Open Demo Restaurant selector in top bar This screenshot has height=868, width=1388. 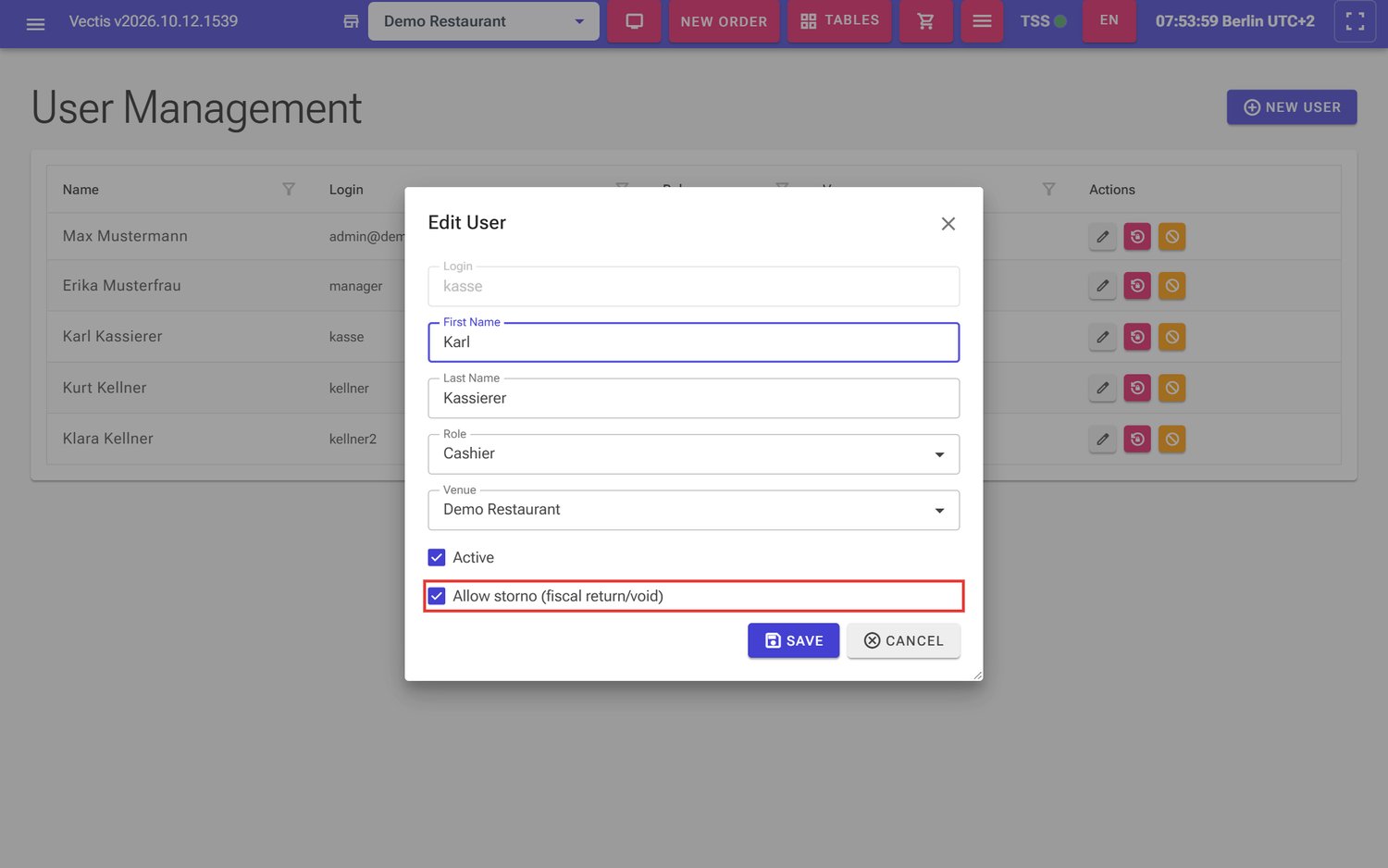coord(483,21)
